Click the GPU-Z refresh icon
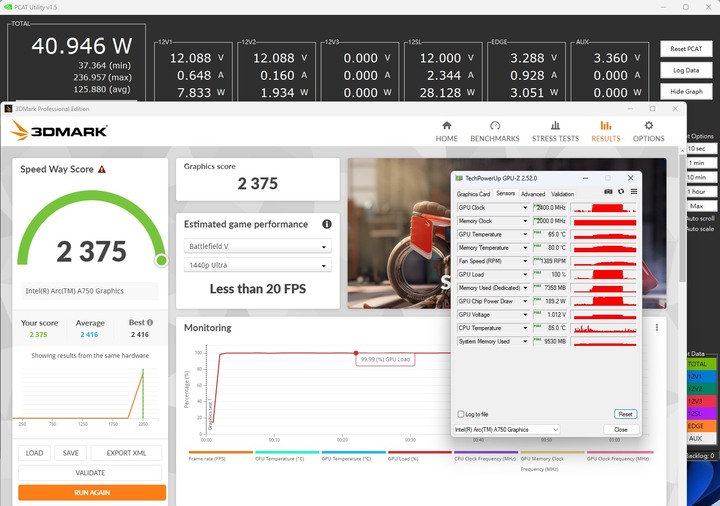Viewport: 720px width, 506px height. pos(621,191)
